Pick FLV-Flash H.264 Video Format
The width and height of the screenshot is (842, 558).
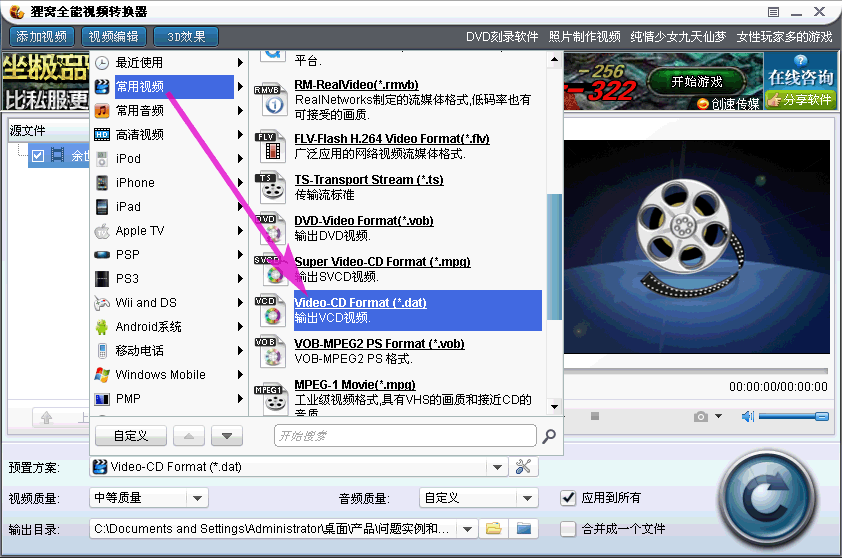tap(392, 139)
